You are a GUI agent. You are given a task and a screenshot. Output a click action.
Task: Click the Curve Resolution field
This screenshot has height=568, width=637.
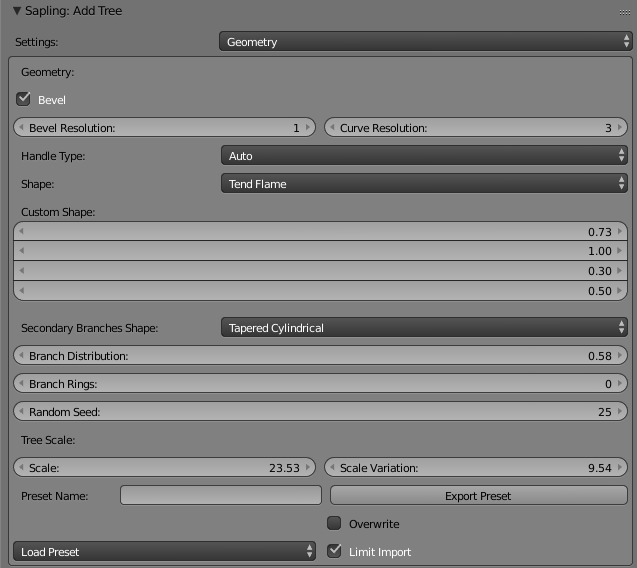click(476, 128)
